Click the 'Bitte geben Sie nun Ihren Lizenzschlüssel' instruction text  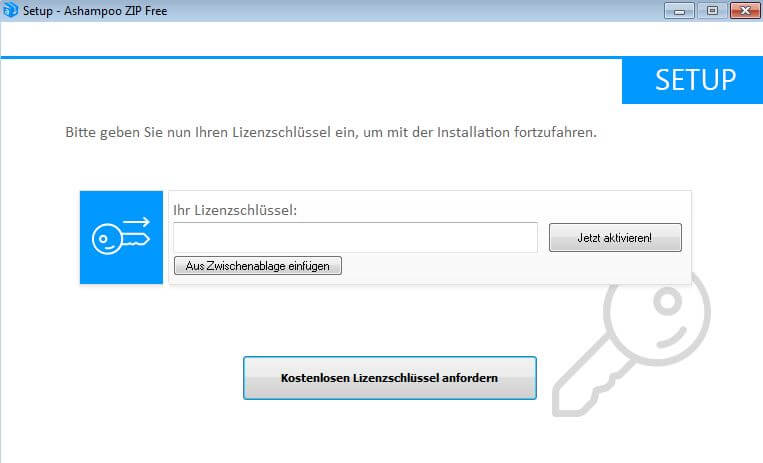(x=331, y=132)
